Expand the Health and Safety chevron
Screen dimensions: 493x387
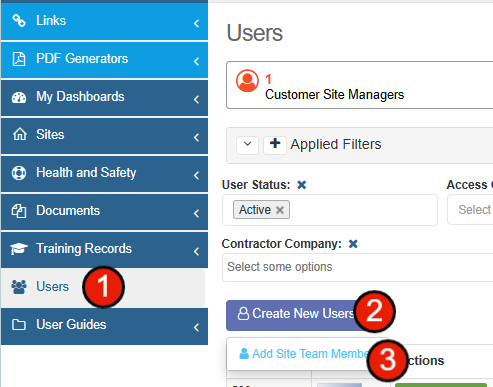[x=196, y=175]
